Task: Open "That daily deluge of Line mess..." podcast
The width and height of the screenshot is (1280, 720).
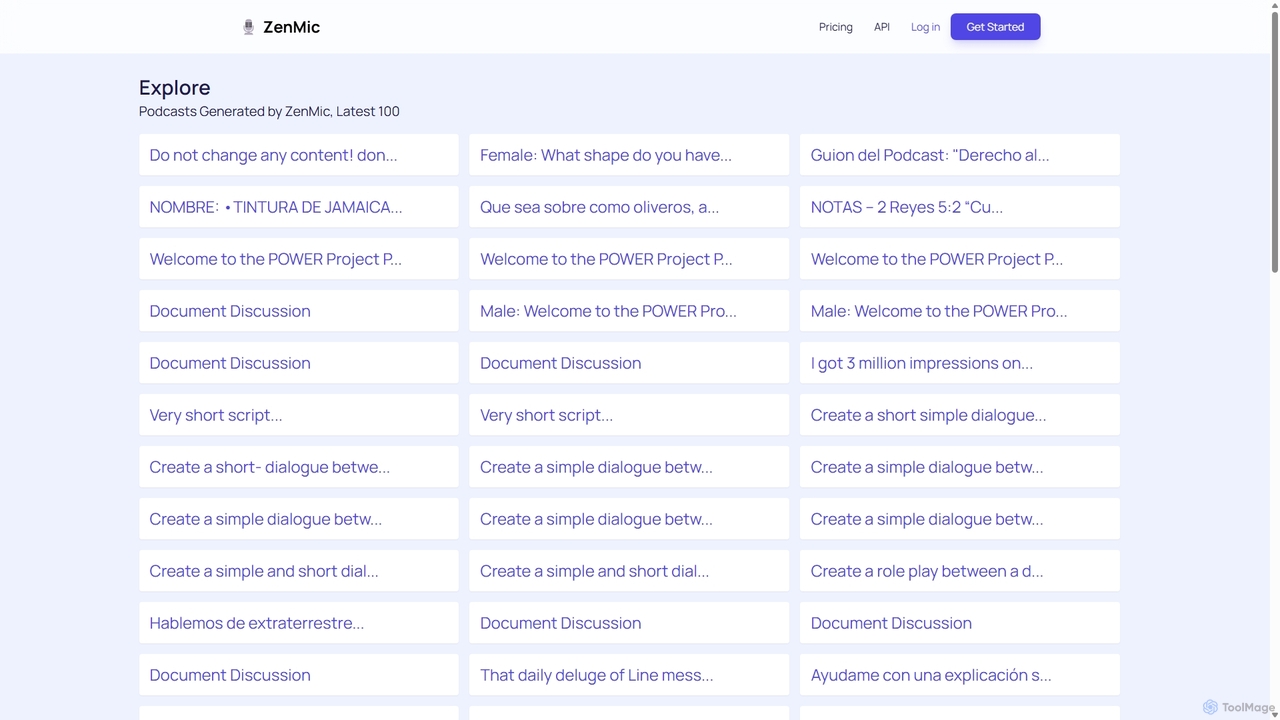Action: tap(629, 675)
